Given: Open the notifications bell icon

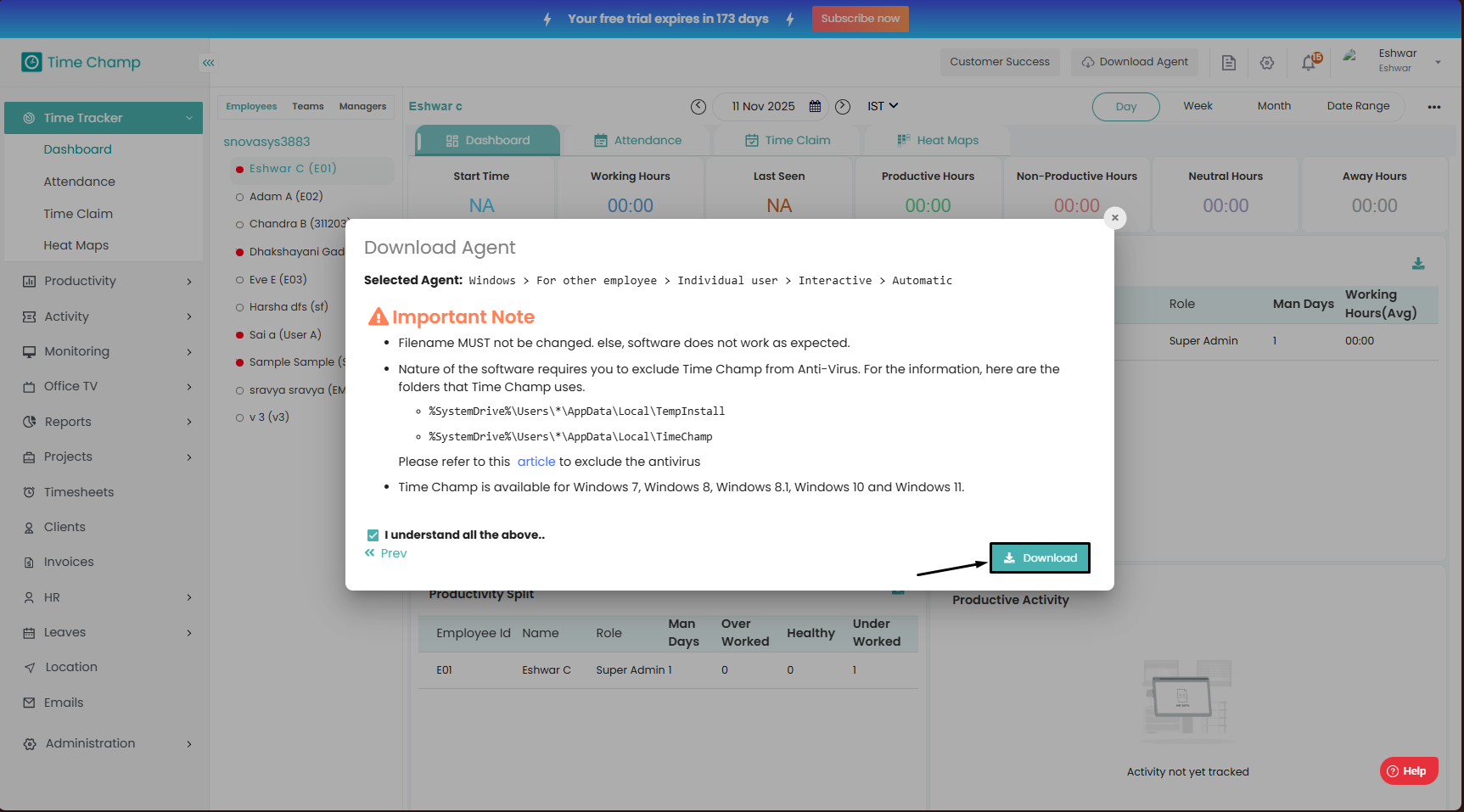Looking at the screenshot, I should tap(1310, 62).
